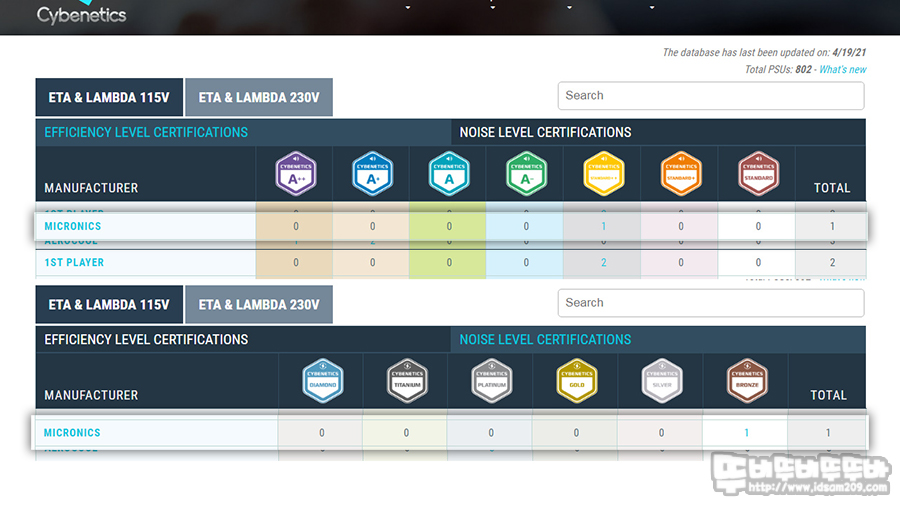Click the blue A+ noise badge

[x=373, y=173]
